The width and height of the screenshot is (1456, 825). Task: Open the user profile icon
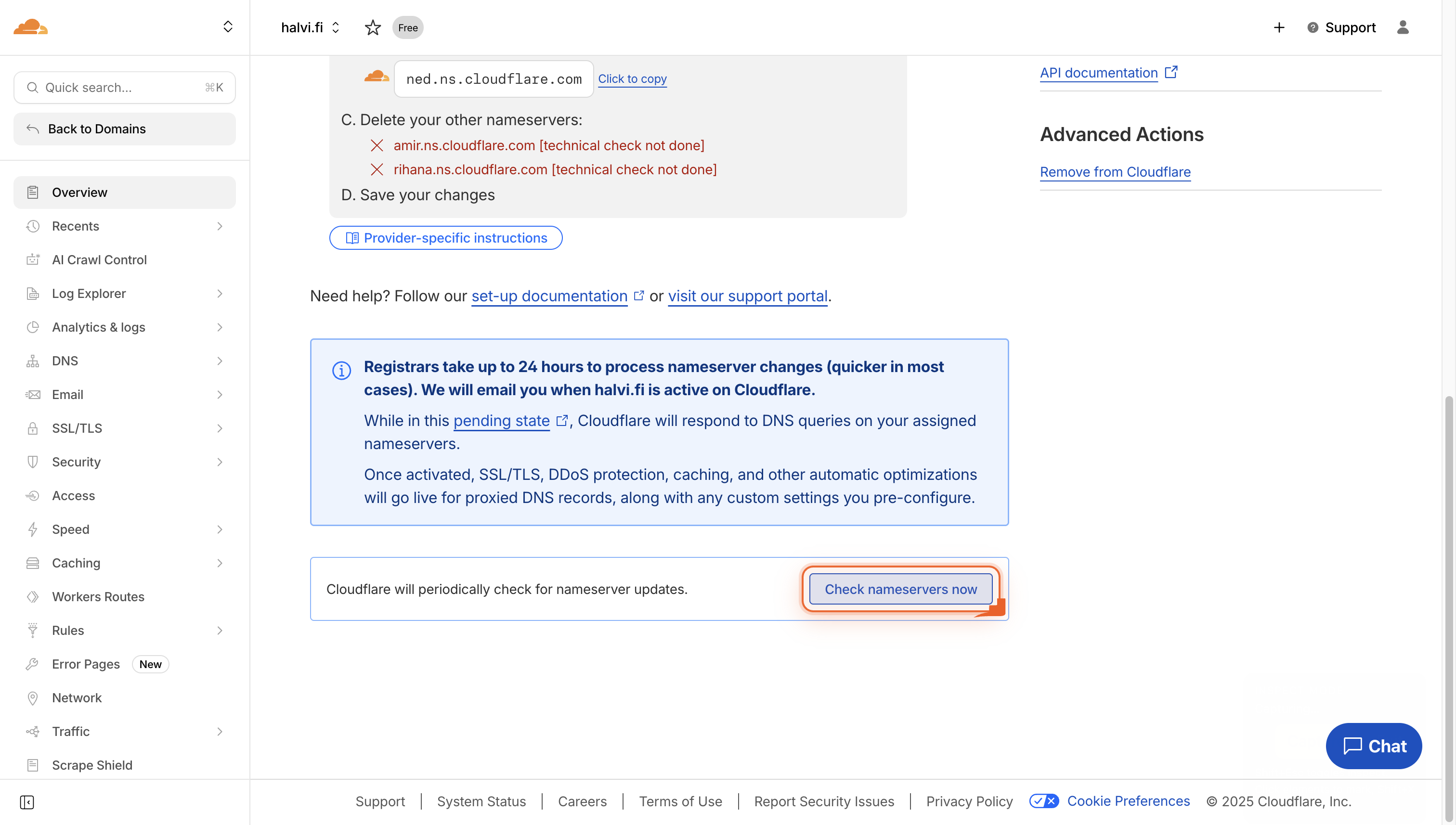[1404, 27]
